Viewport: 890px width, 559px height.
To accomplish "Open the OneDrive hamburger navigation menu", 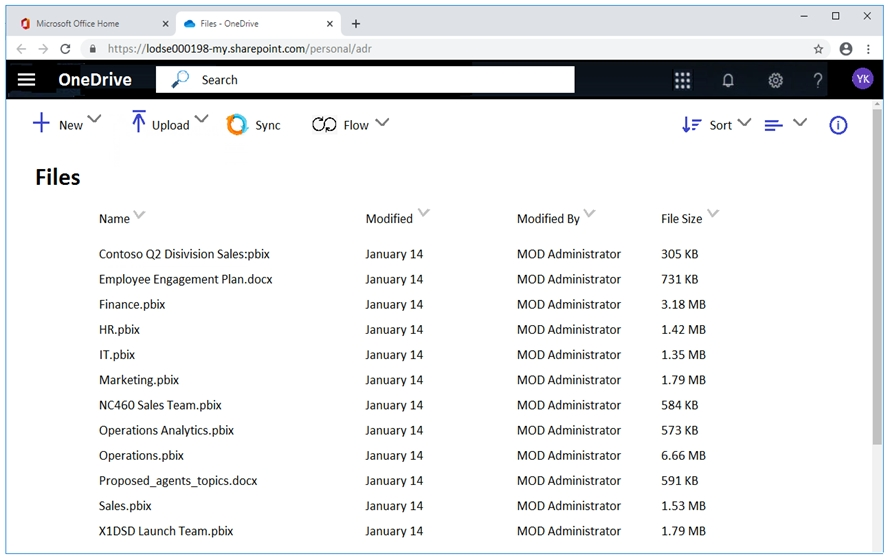I will (27, 80).
